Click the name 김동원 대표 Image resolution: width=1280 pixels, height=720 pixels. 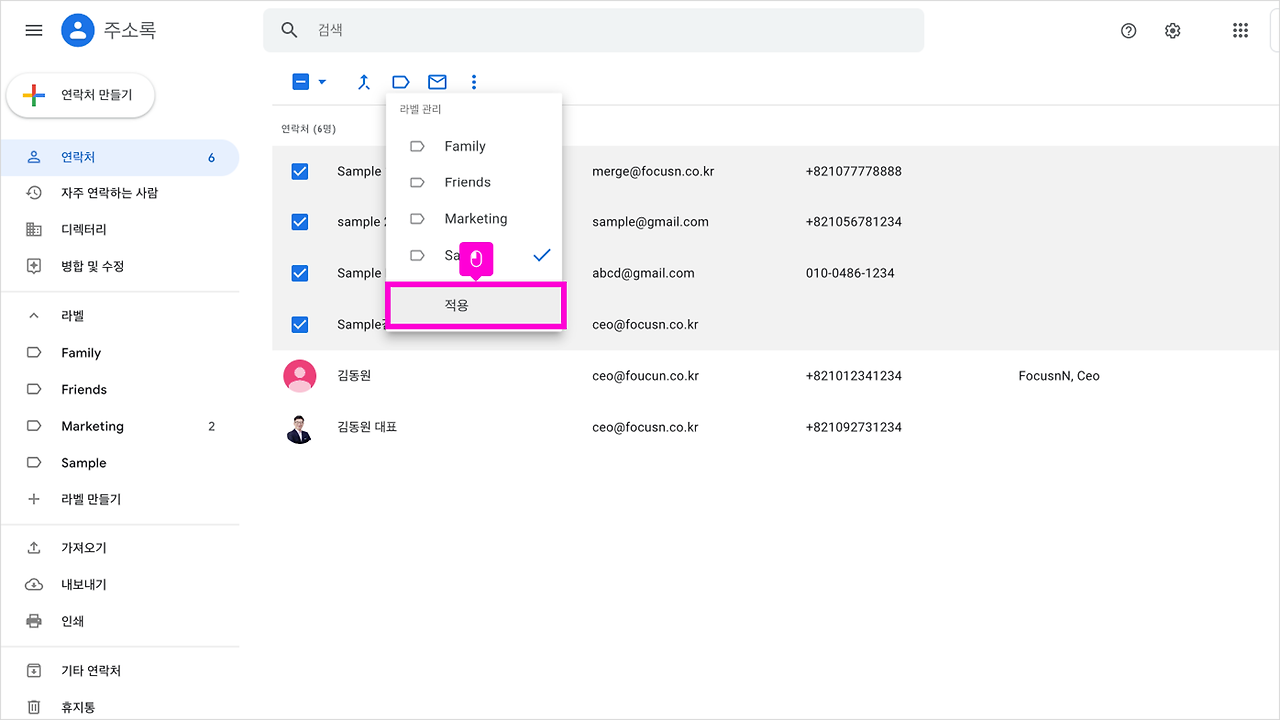pyautogui.click(x=367, y=427)
